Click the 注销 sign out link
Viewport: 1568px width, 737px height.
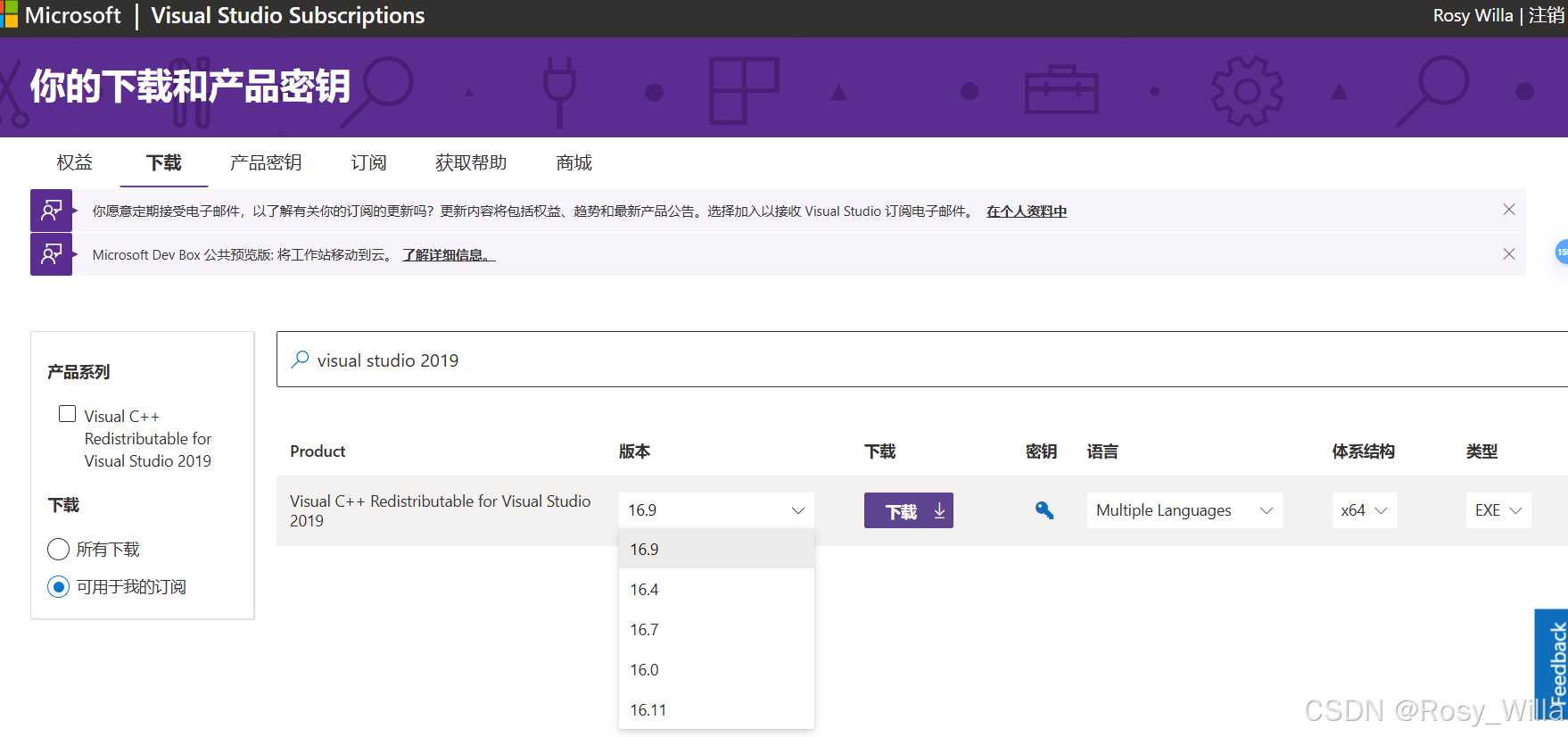click(1547, 15)
